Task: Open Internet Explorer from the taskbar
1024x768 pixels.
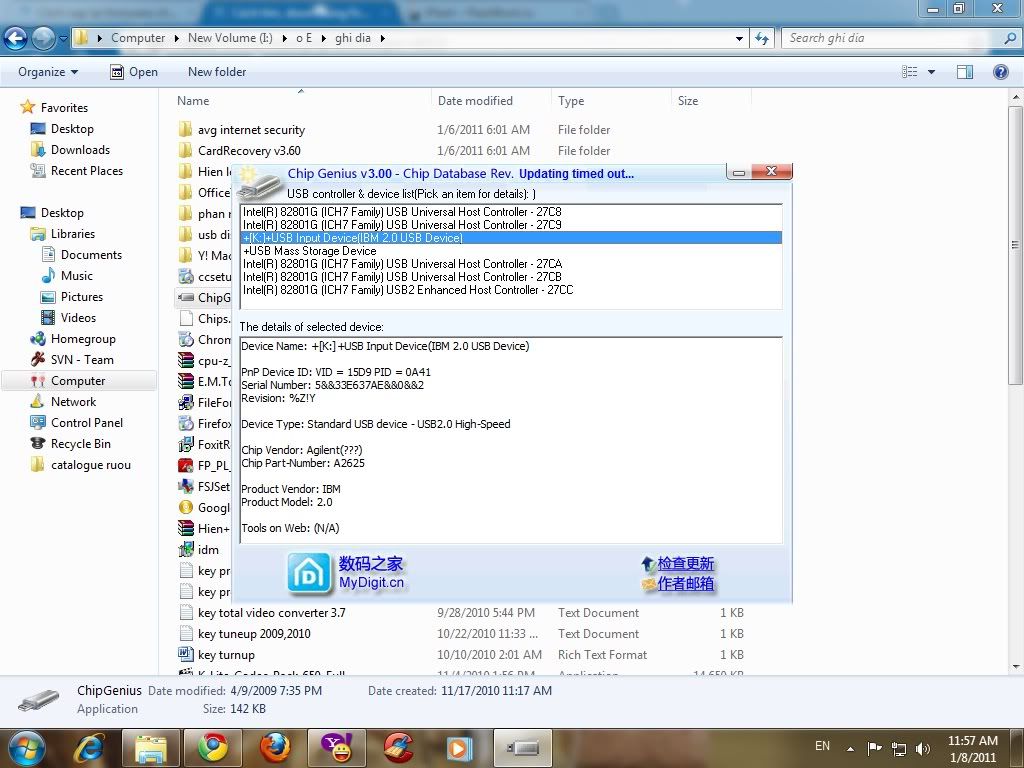Action: point(89,748)
